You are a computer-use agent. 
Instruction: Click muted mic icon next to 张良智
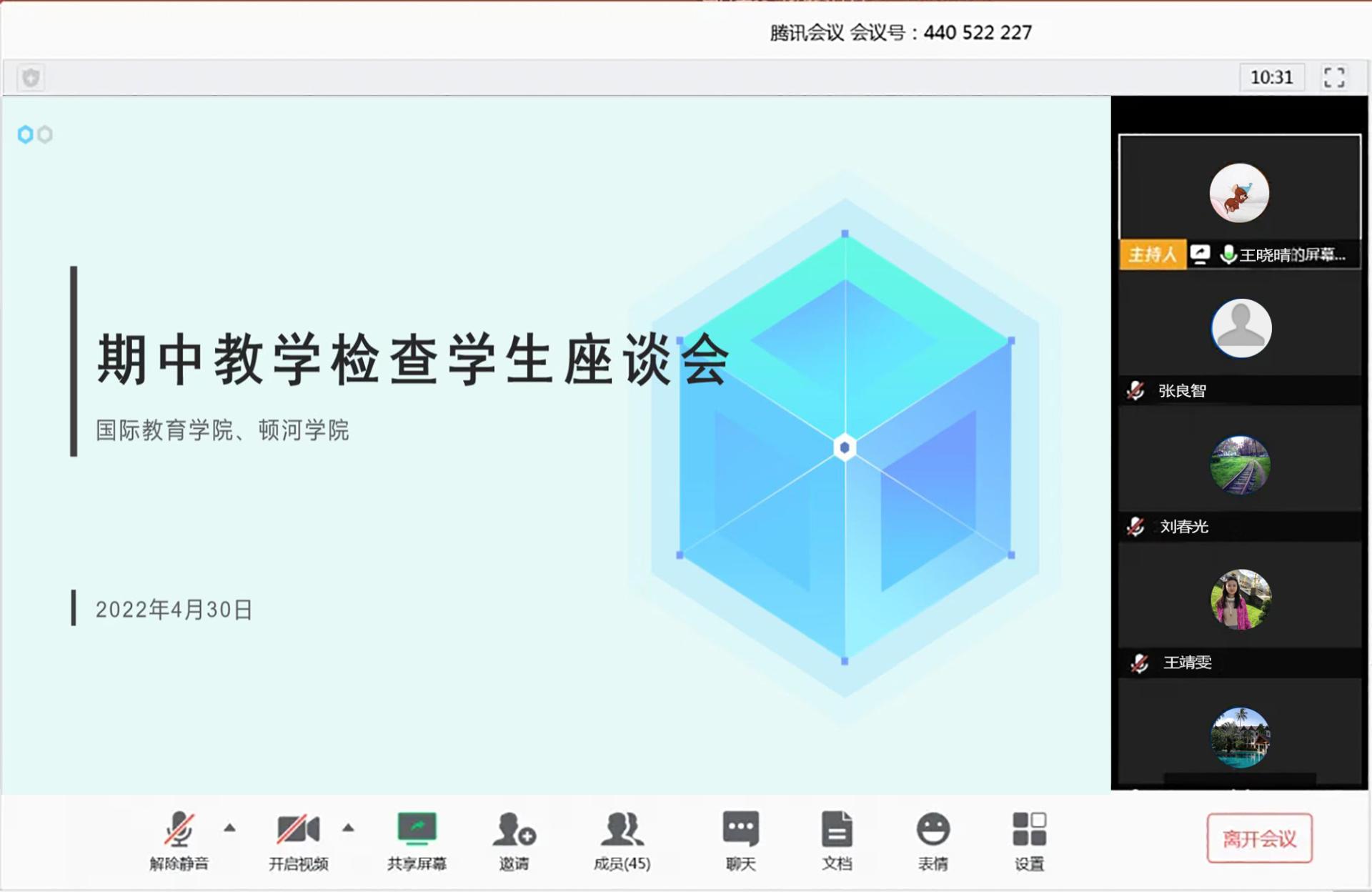tap(1135, 390)
